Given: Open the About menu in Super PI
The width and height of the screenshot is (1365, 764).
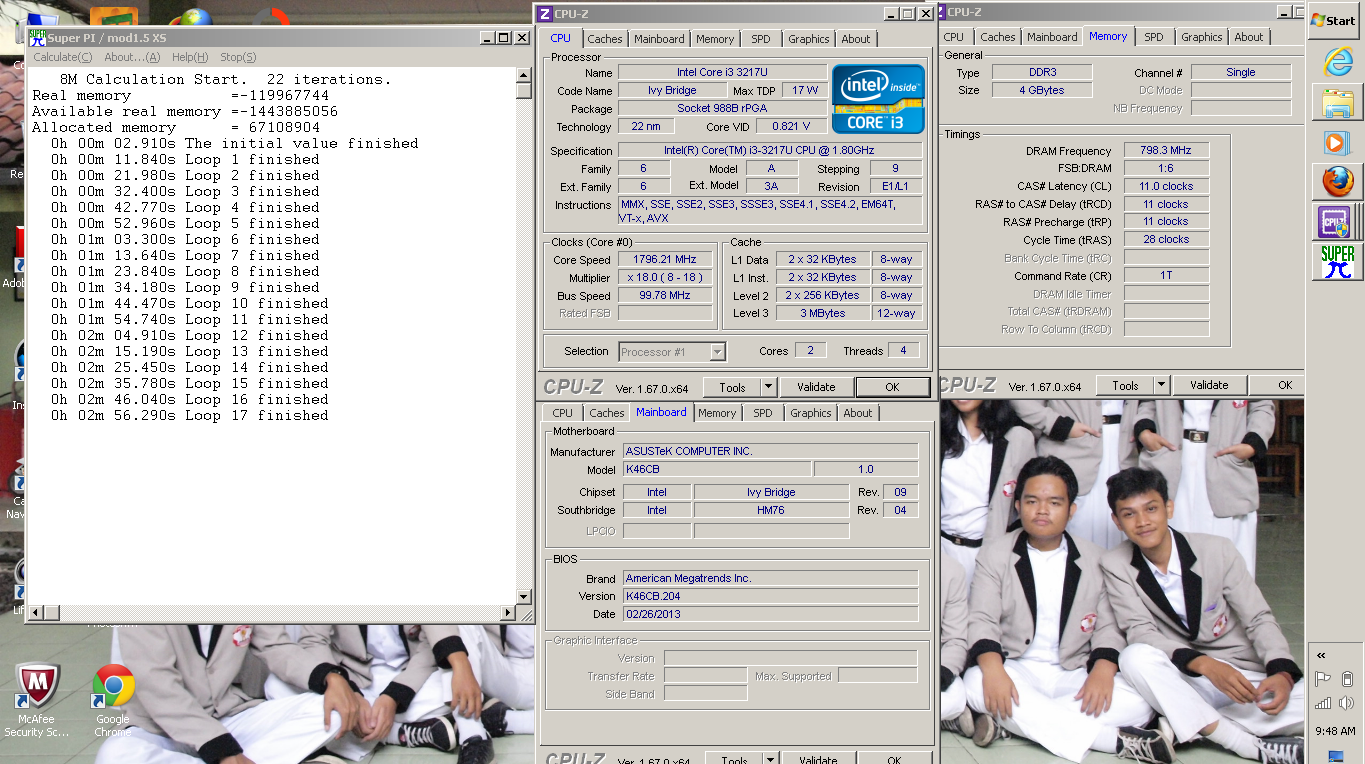Looking at the screenshot, I should 132,57.
